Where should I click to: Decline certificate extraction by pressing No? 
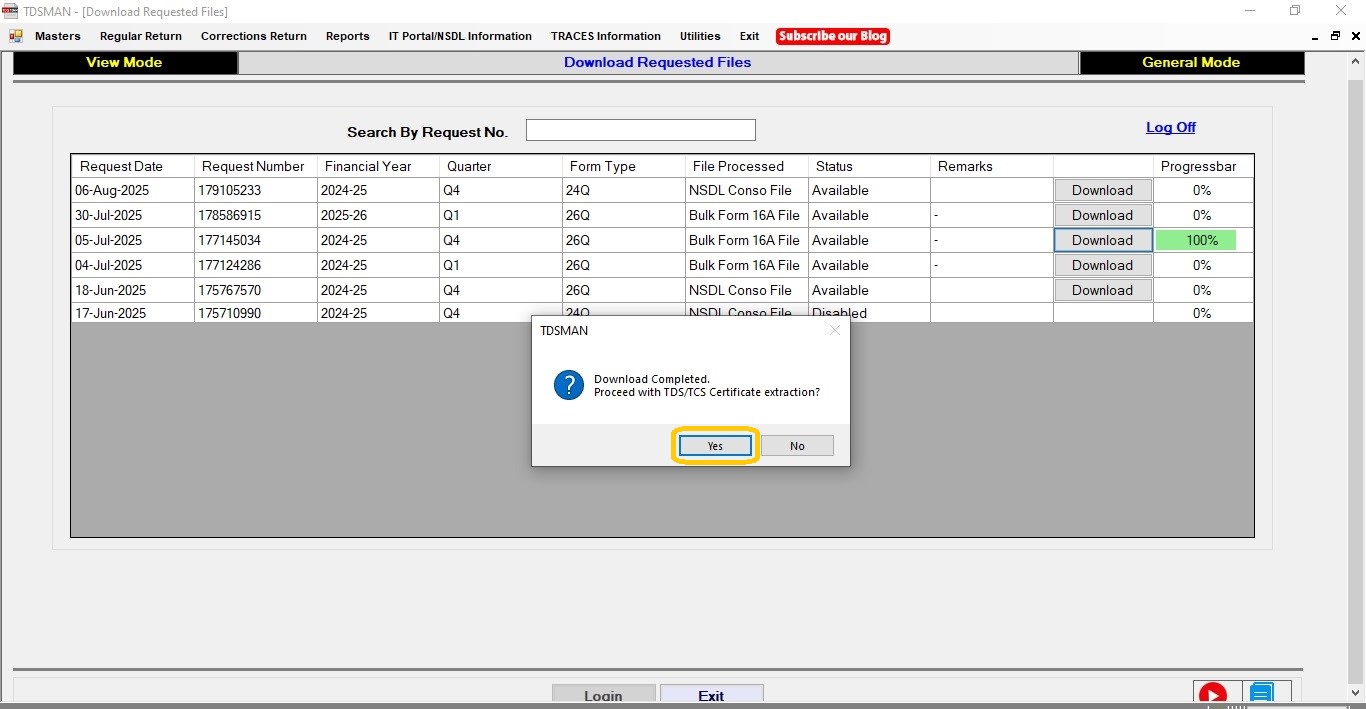pos(797,446)
